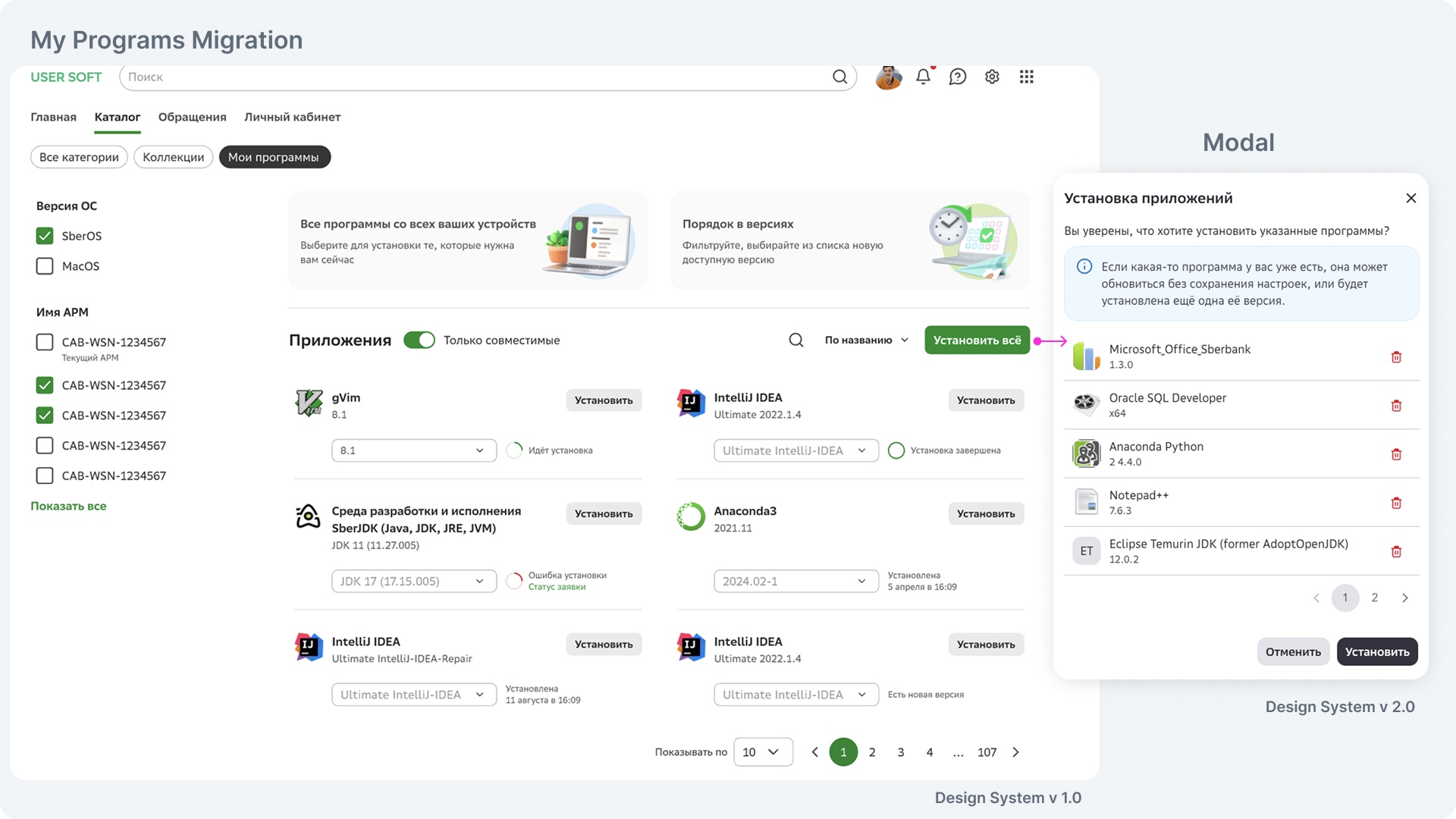Open the items per page dropdown showing 10
The image size is (1456, 819).
point(762,752)
